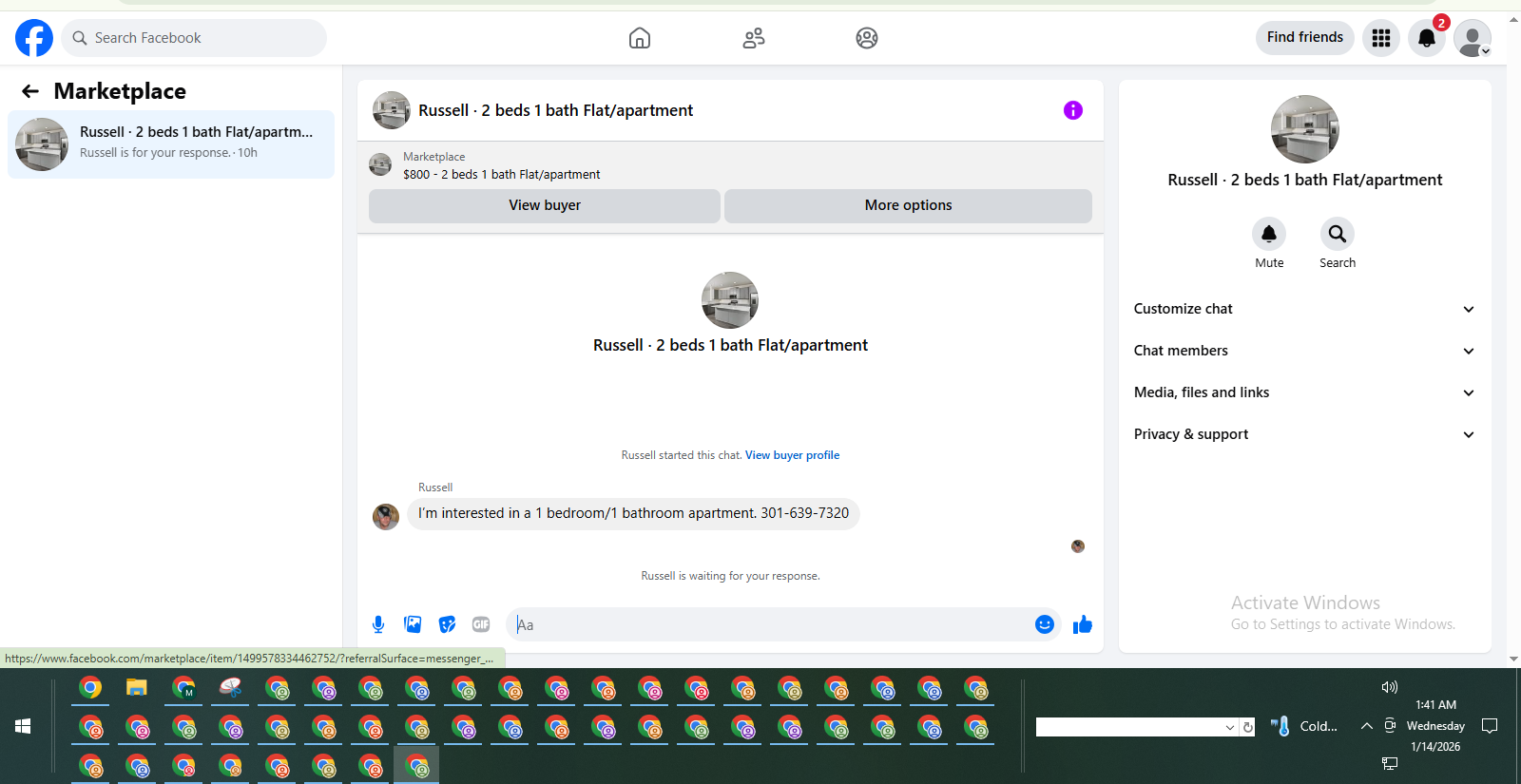Open the clock showing 1:41 AM Wednesday
The image size is (1521, 784).
1435,726
